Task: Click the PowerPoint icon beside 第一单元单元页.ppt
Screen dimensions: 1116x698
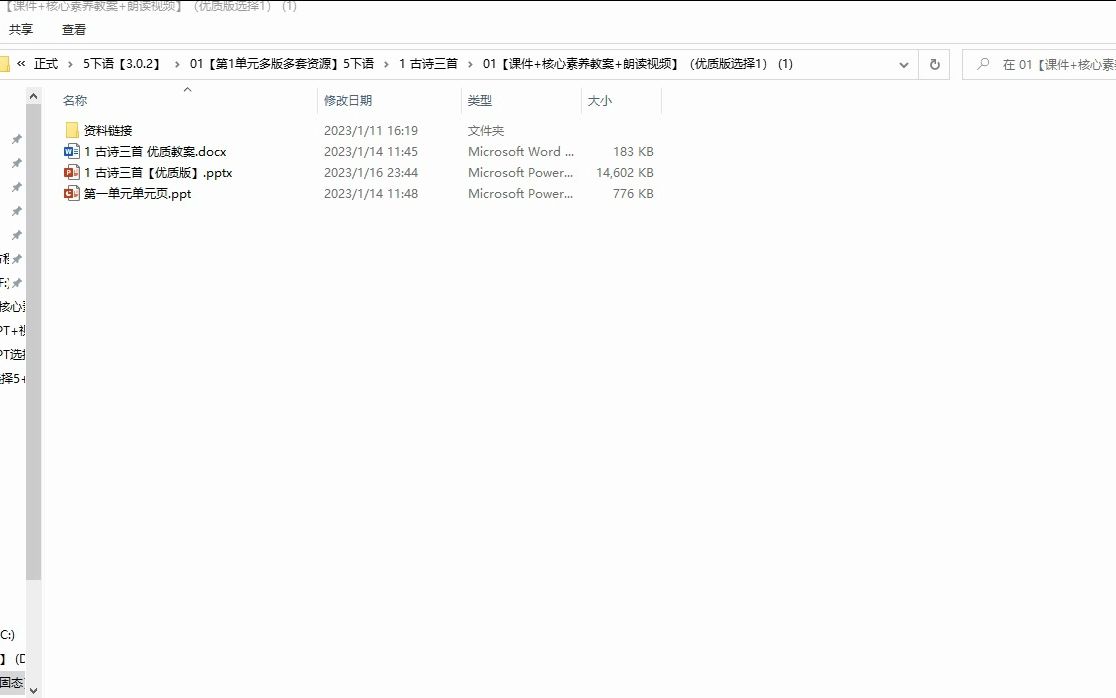Action: click(70, 193)
